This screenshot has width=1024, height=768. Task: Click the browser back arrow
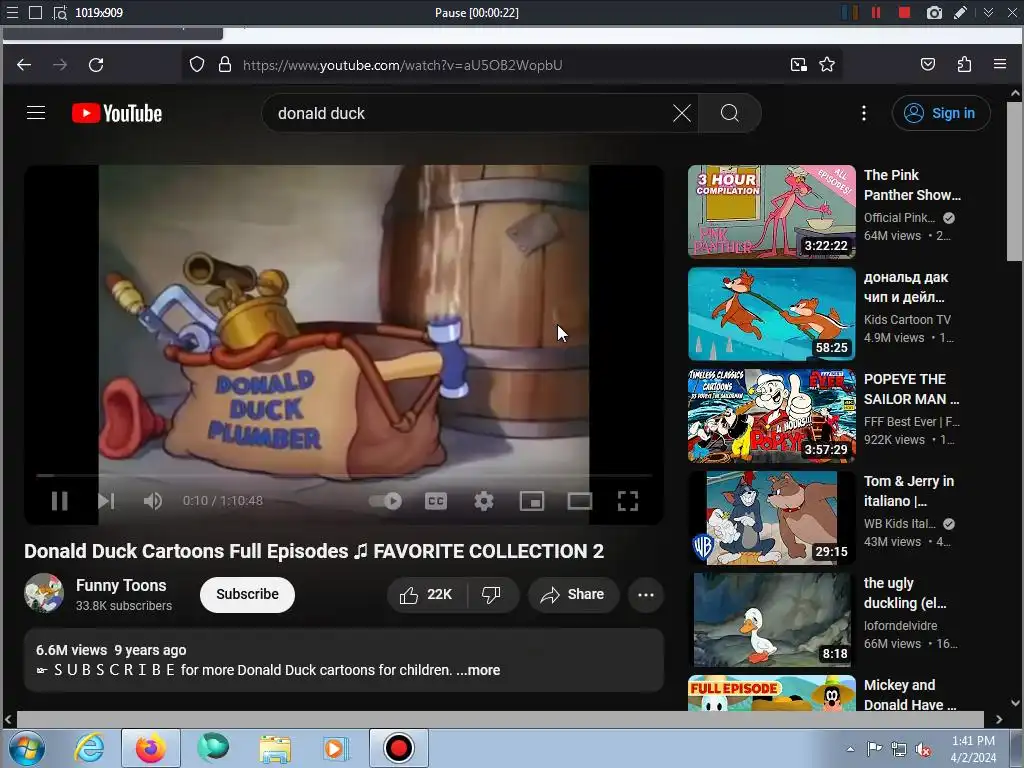pos(24,65)
